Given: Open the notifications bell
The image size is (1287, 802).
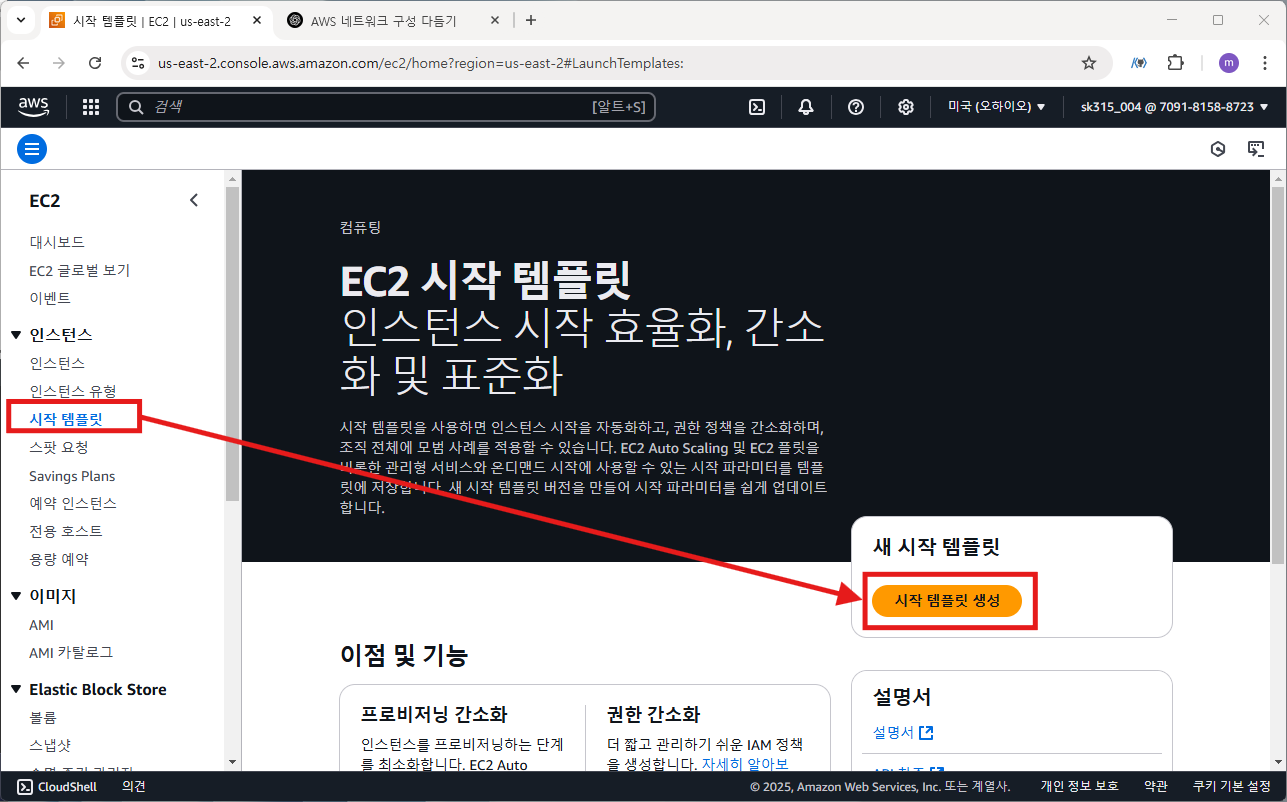Looking at the screenshot, I should [806, 107].
